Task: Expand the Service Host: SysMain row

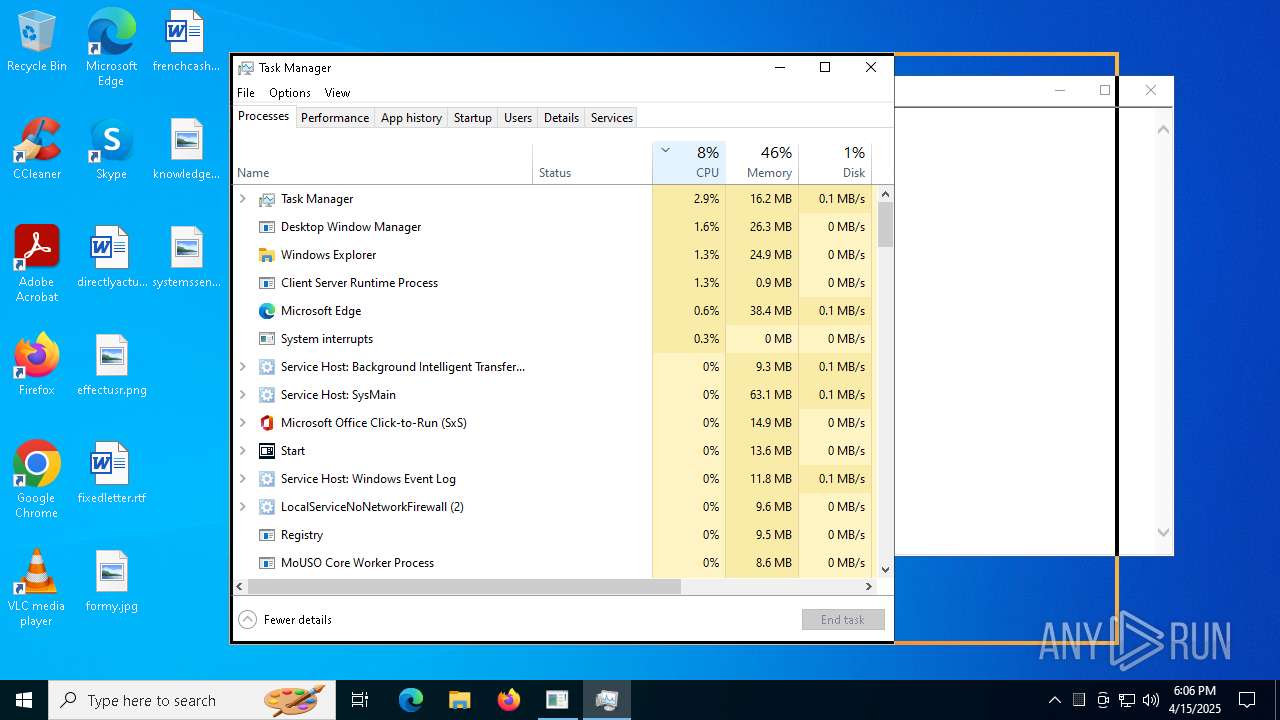Action: [242, 395]
